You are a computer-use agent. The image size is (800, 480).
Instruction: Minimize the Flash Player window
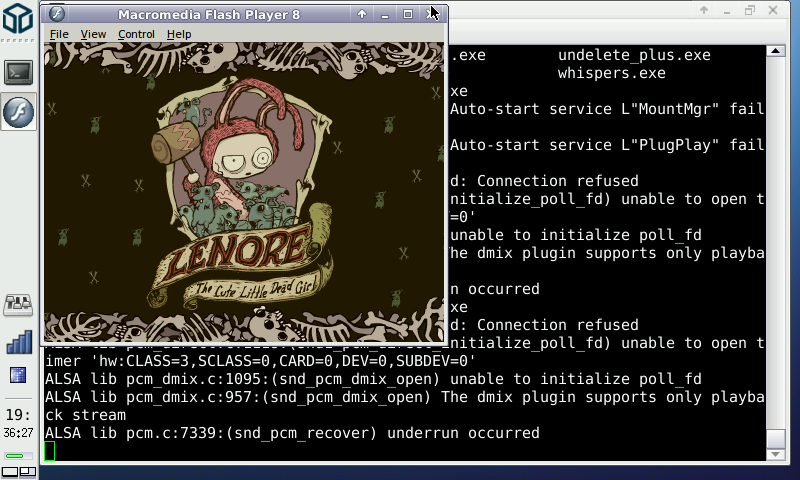click(385, 14)
